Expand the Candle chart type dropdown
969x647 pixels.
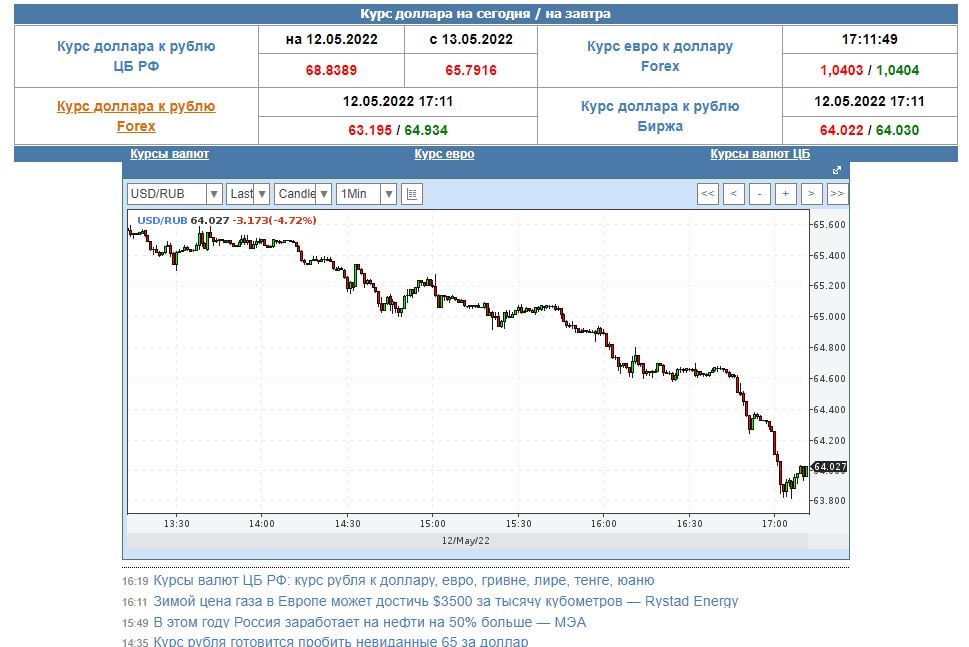[x=303, y=194]
